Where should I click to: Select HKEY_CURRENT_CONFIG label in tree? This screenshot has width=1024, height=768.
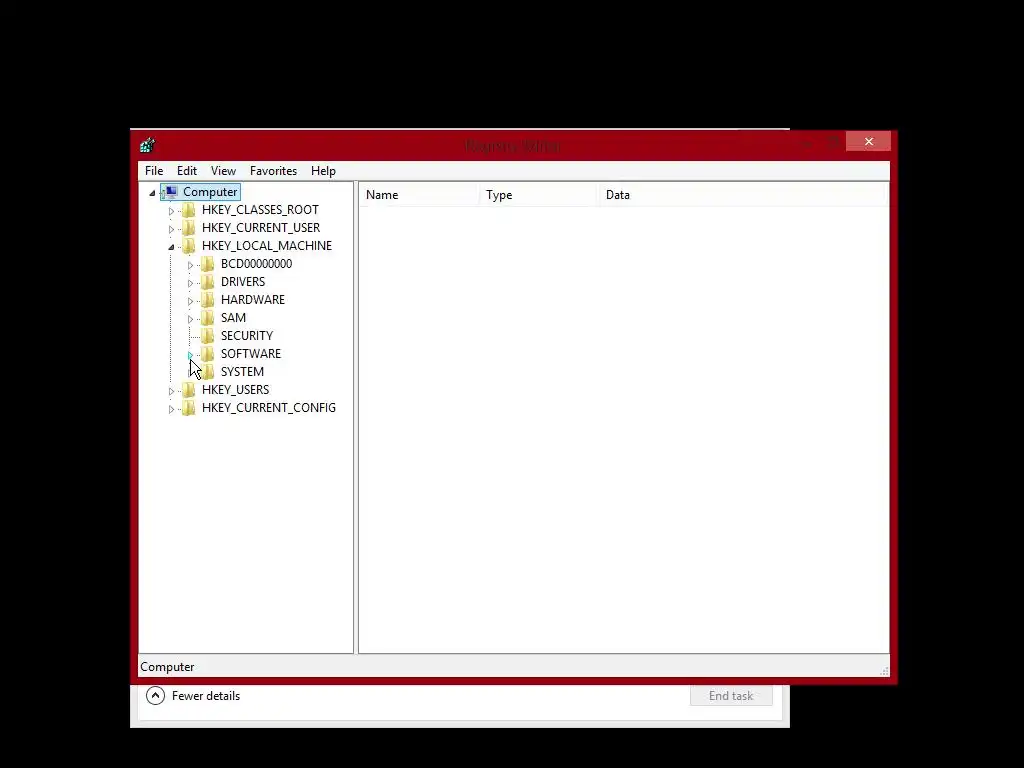point(268,408)
